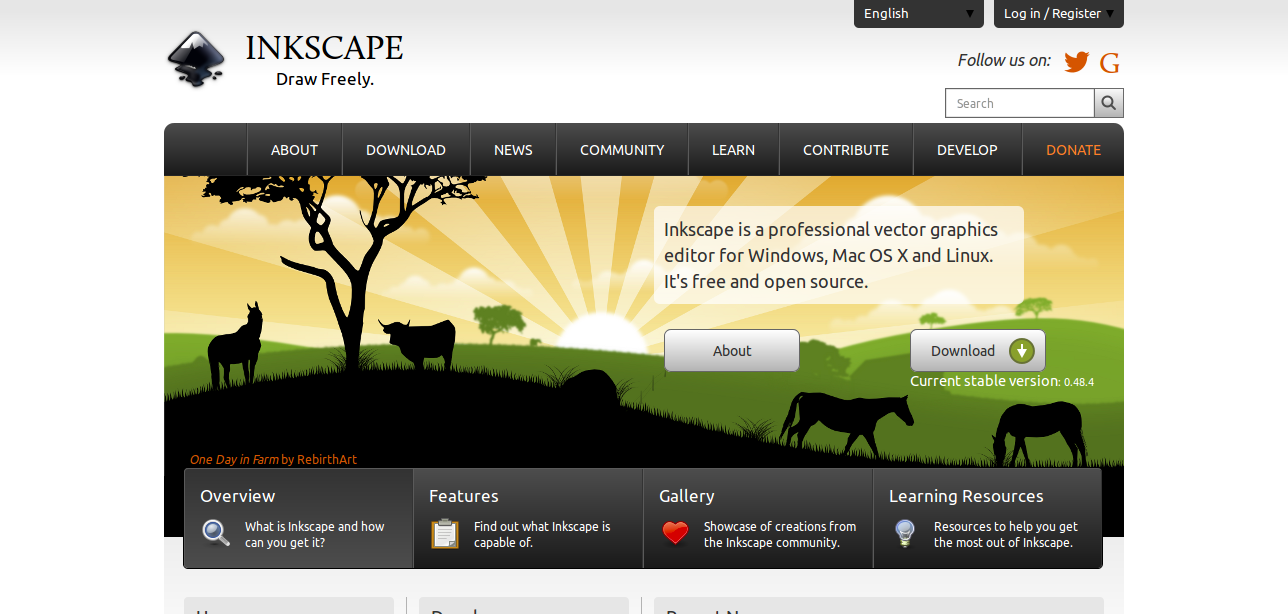
Task: Click the Overview magnifying glass icon
Action: [x=216, y=533]
